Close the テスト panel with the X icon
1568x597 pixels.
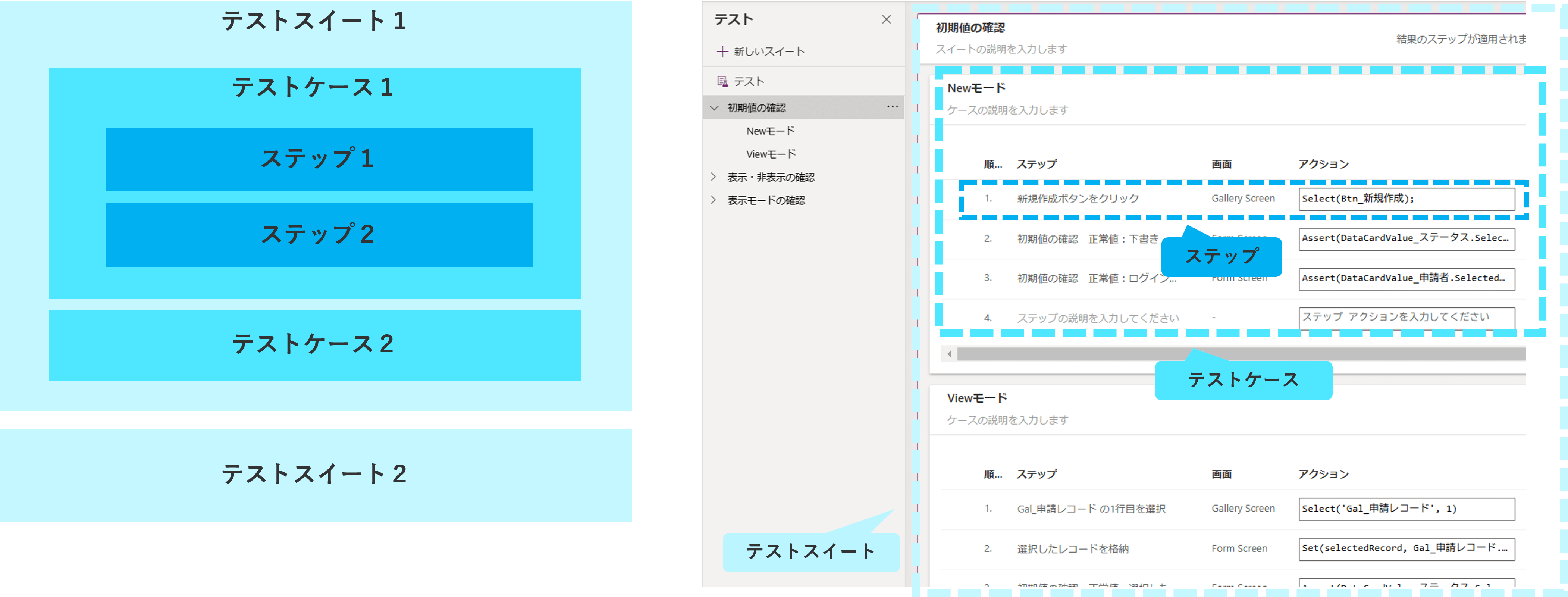click(x=886, y=19)
